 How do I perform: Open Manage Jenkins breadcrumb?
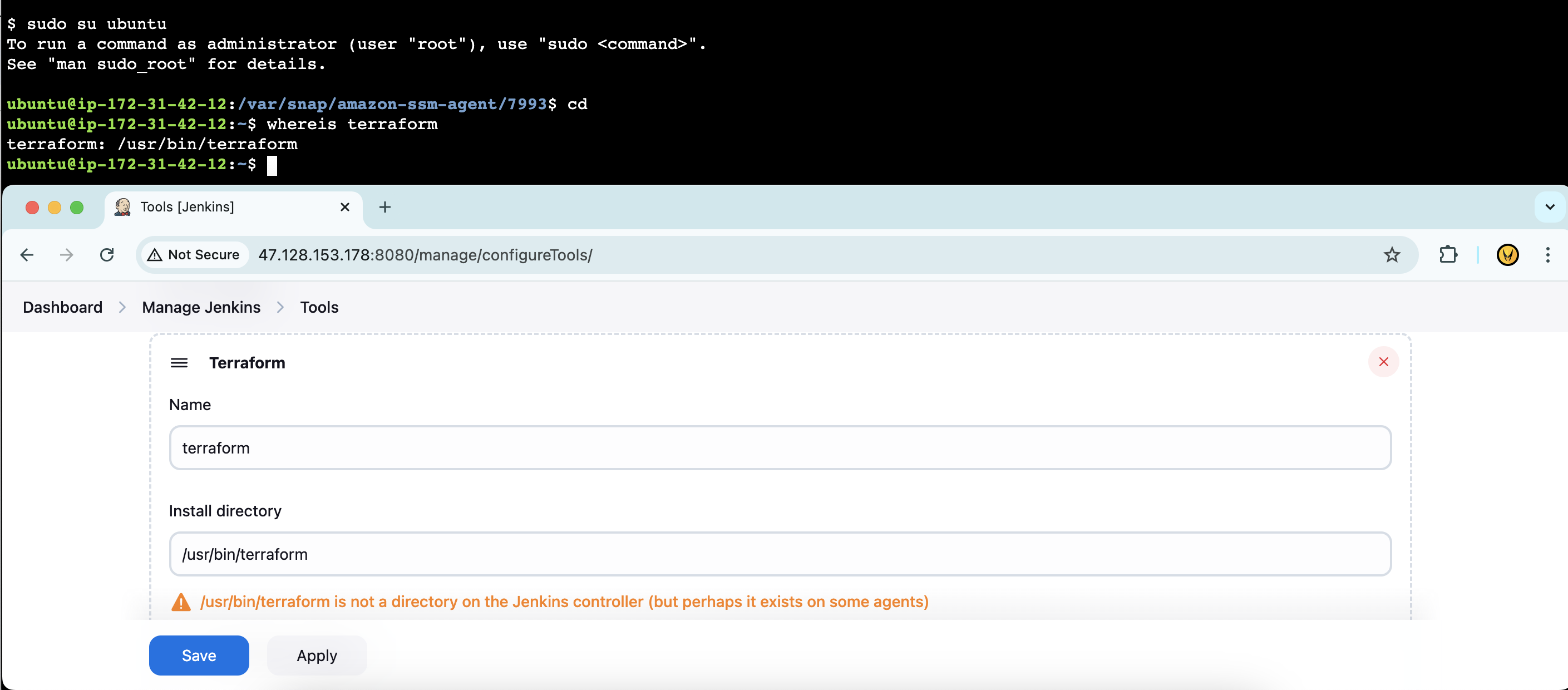coord(201,307)
